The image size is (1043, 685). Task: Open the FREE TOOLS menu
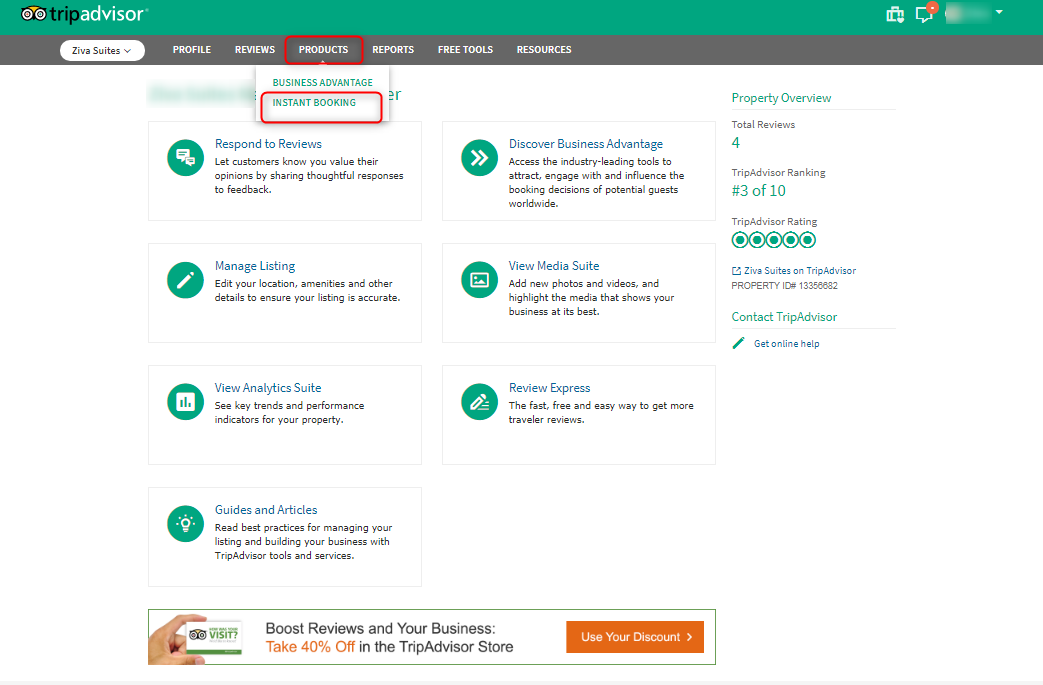pos(465,50)
